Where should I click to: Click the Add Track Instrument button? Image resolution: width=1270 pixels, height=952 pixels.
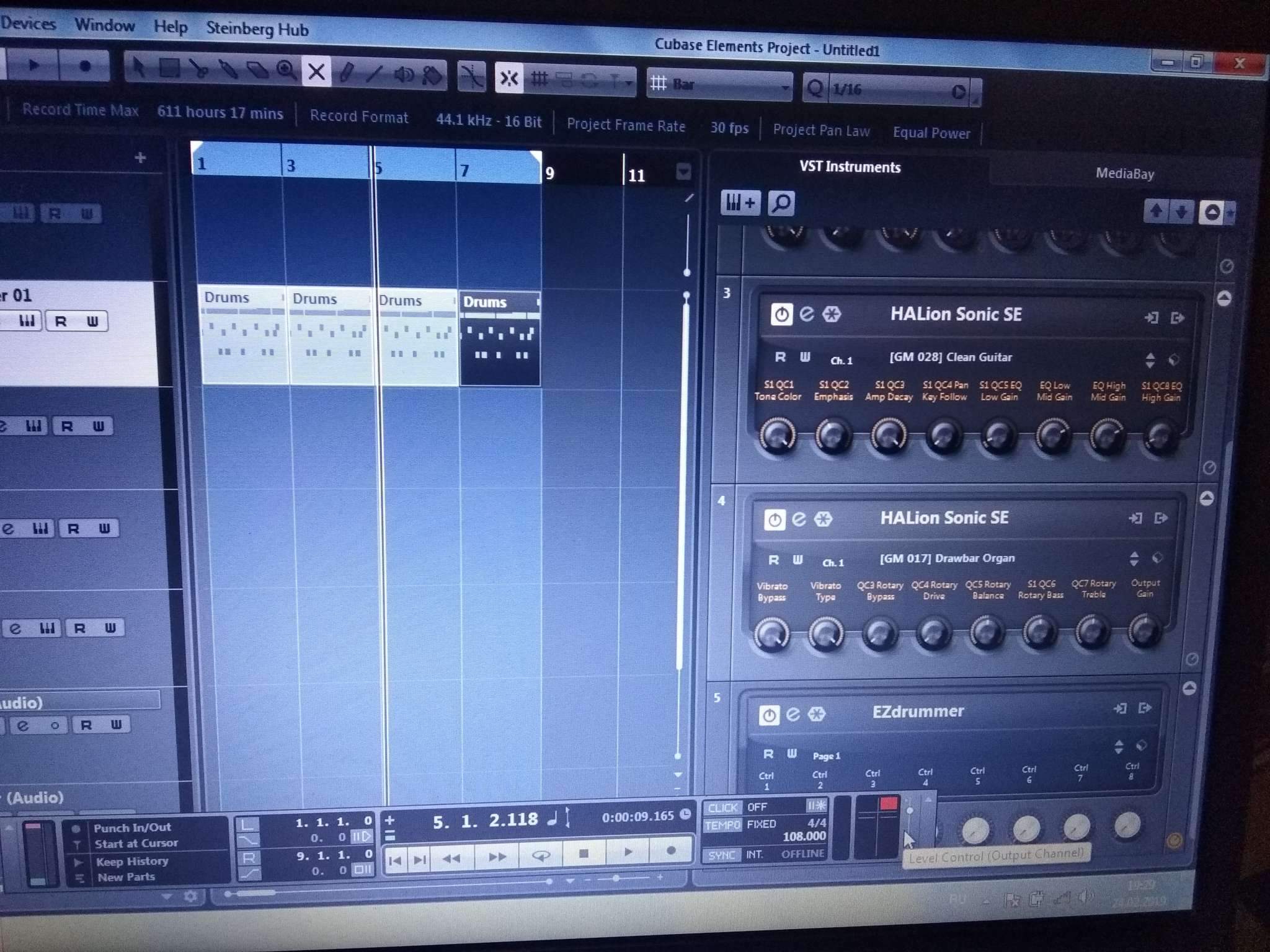(x=740, y=202)
